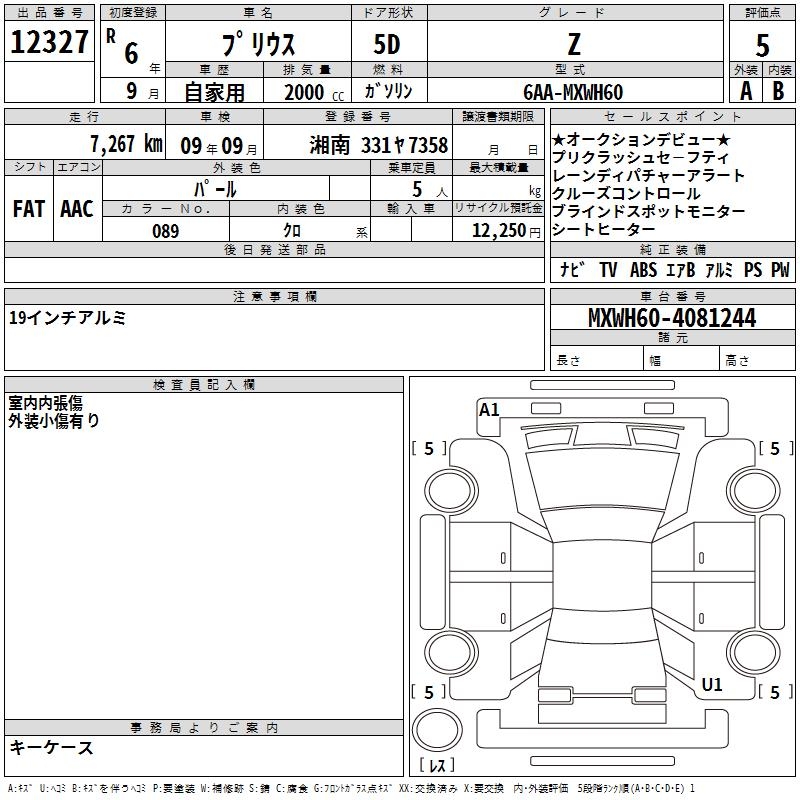Select sales point クルーズコントロール

[626, 193]
